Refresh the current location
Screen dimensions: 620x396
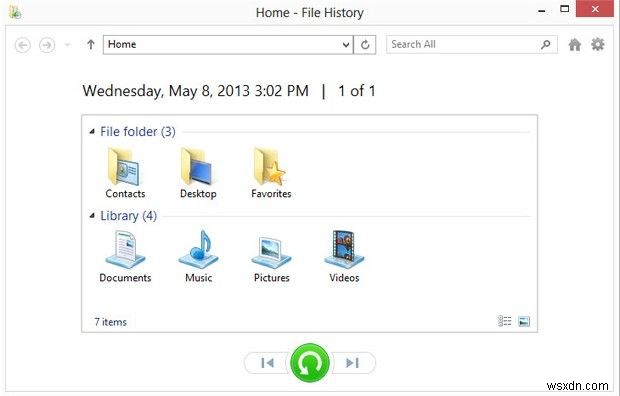[365, 45]
